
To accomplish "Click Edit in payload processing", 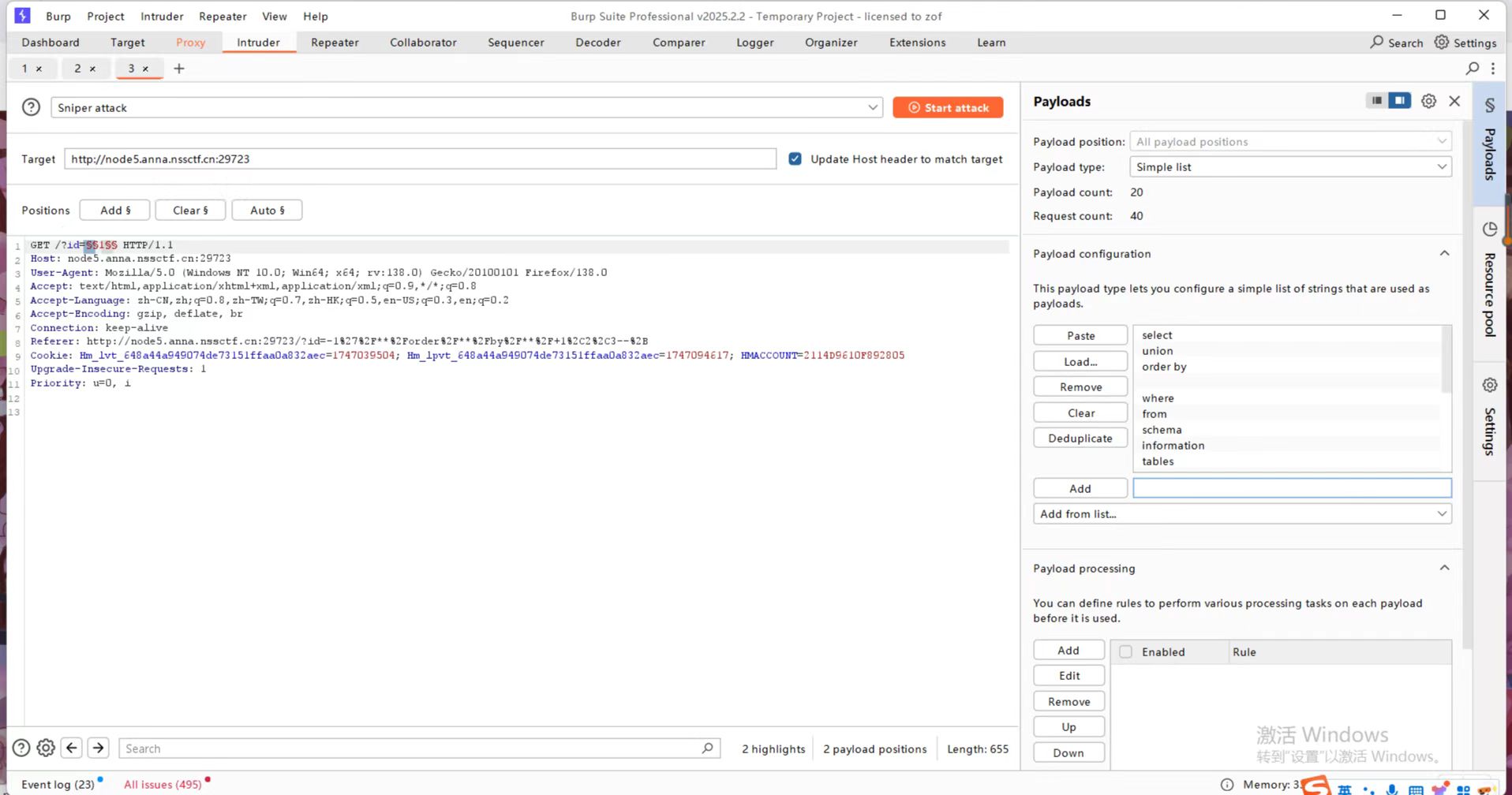I will tap(1069, 675).
